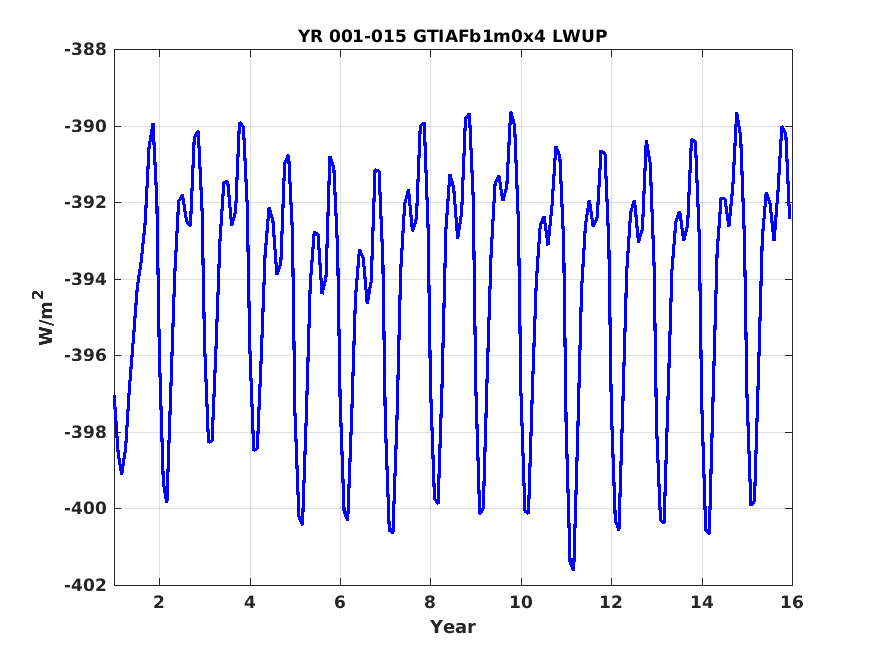Viewport: 875px width, 656px height.
Task: Click the plot title YR 001-015 GTIAFb1m0x4 LWUP
Action: coord(453,36)
